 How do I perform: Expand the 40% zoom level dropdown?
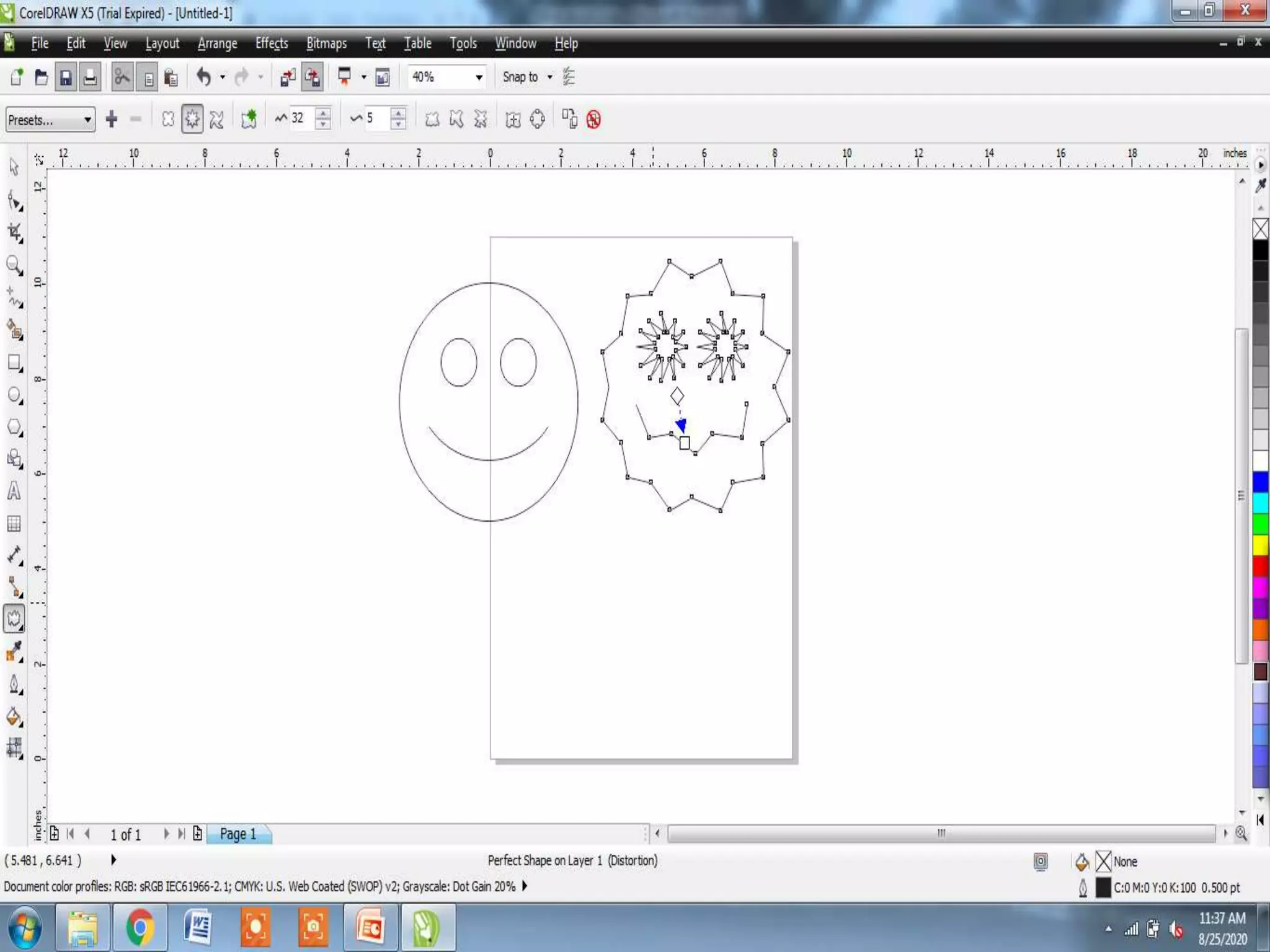pyautogui.click(x=479, y=77)
